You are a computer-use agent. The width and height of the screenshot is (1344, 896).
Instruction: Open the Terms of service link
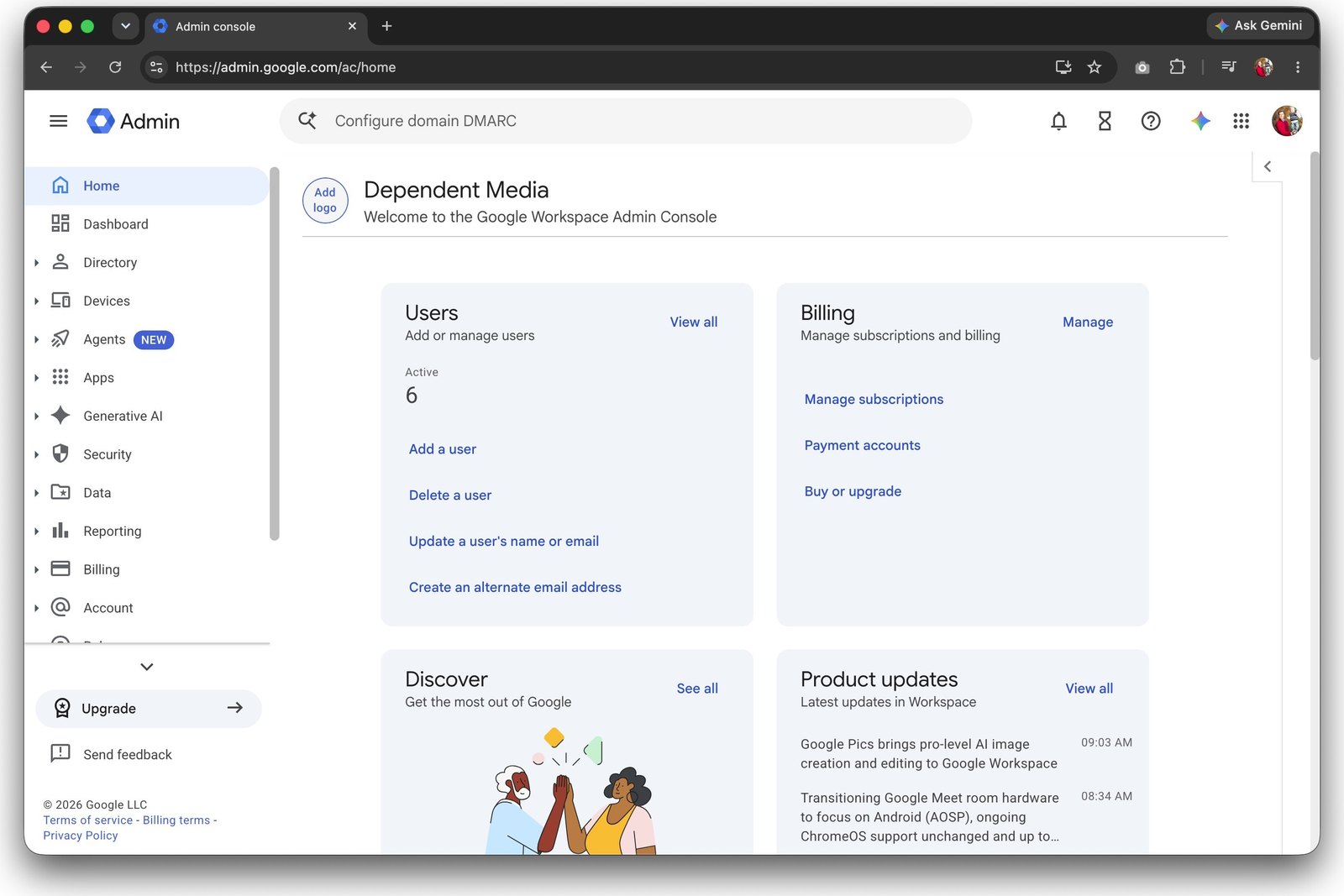88,820
